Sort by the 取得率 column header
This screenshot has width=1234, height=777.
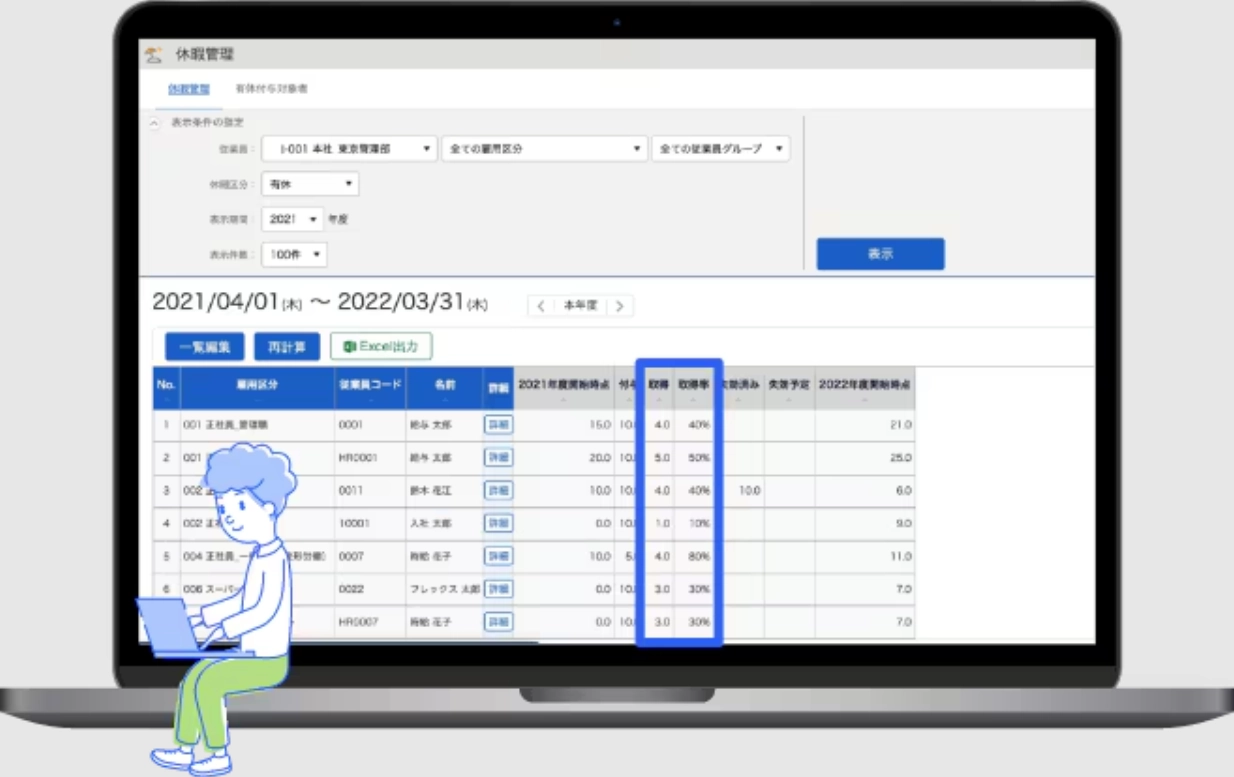point(694,388)
